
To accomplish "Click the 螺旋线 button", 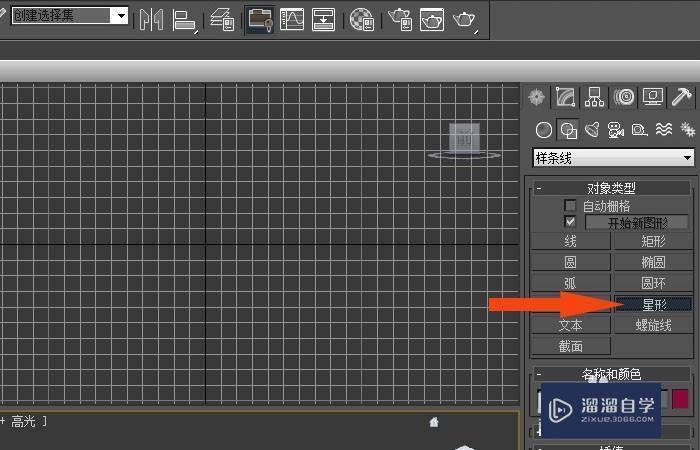I will click(x=654, y=325).
